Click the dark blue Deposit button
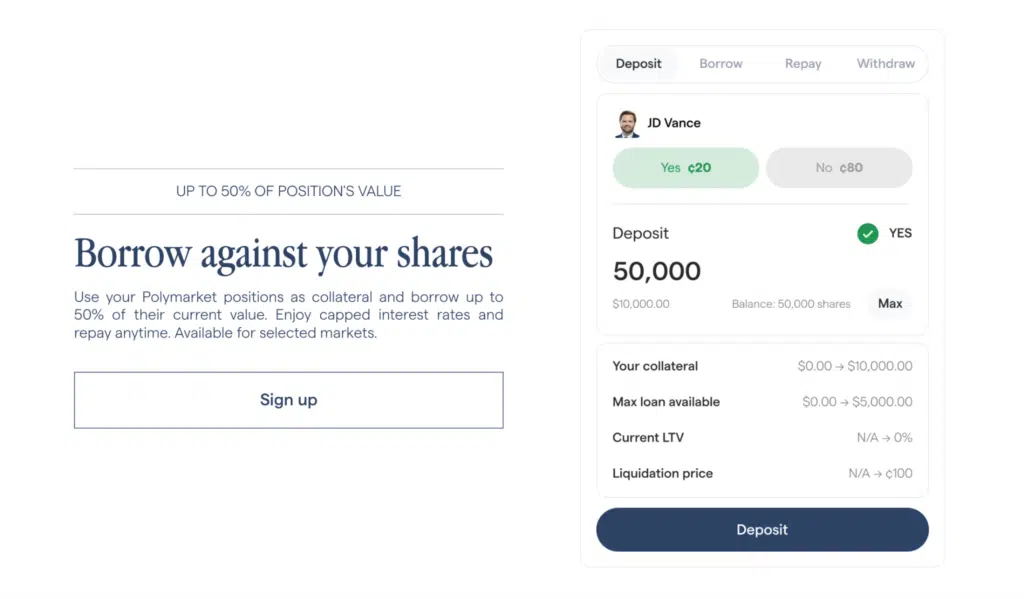The height and width of the screenshot is (599, 1024). 762,530
